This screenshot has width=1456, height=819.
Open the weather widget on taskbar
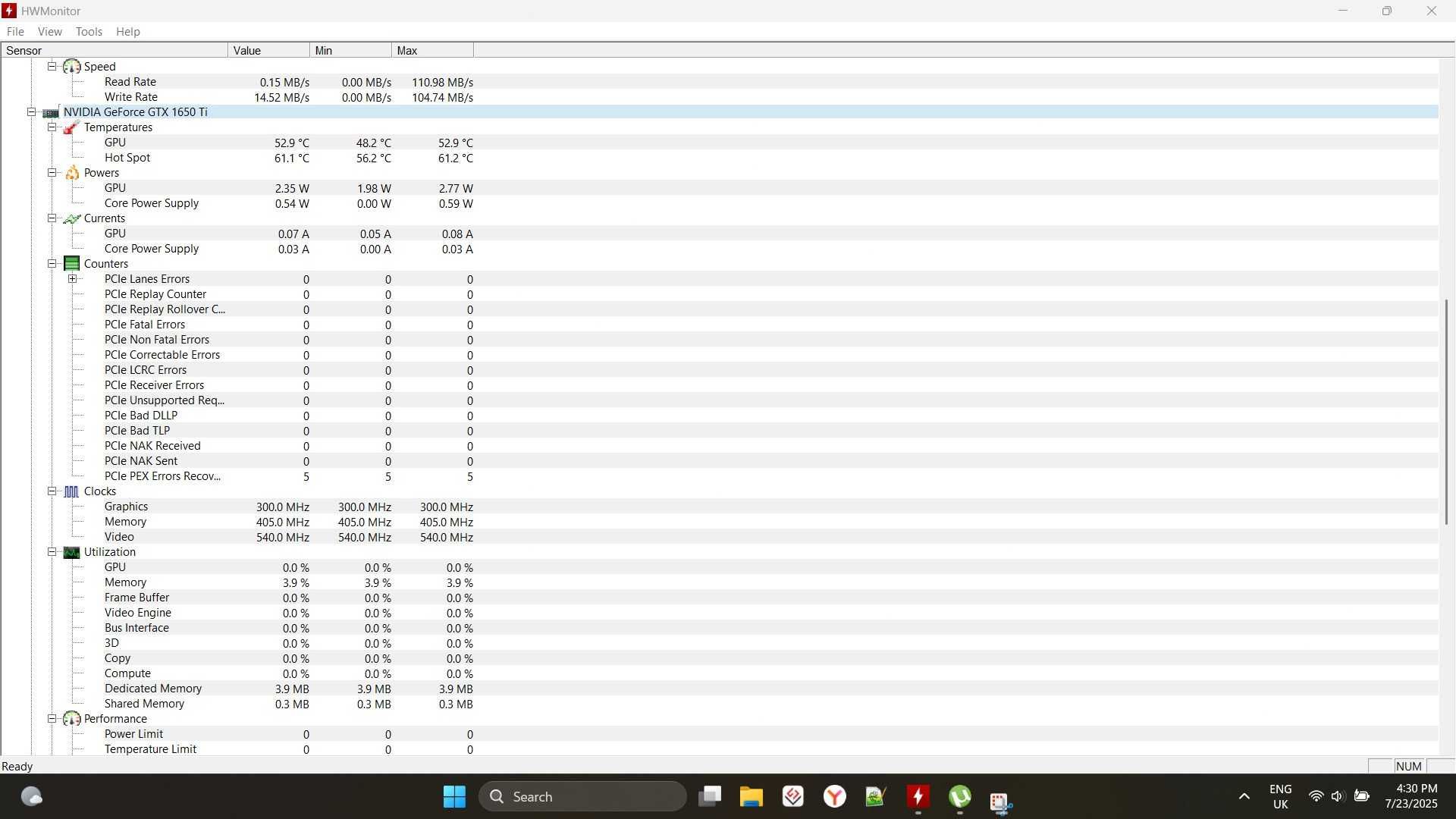(31, 797)
